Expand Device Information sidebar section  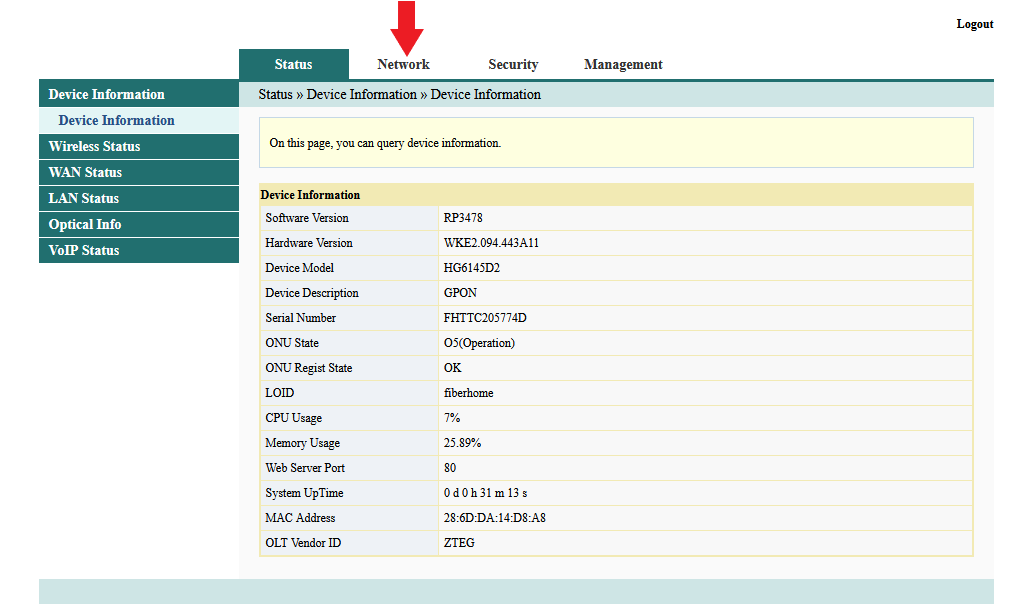[x=139, y=94]
